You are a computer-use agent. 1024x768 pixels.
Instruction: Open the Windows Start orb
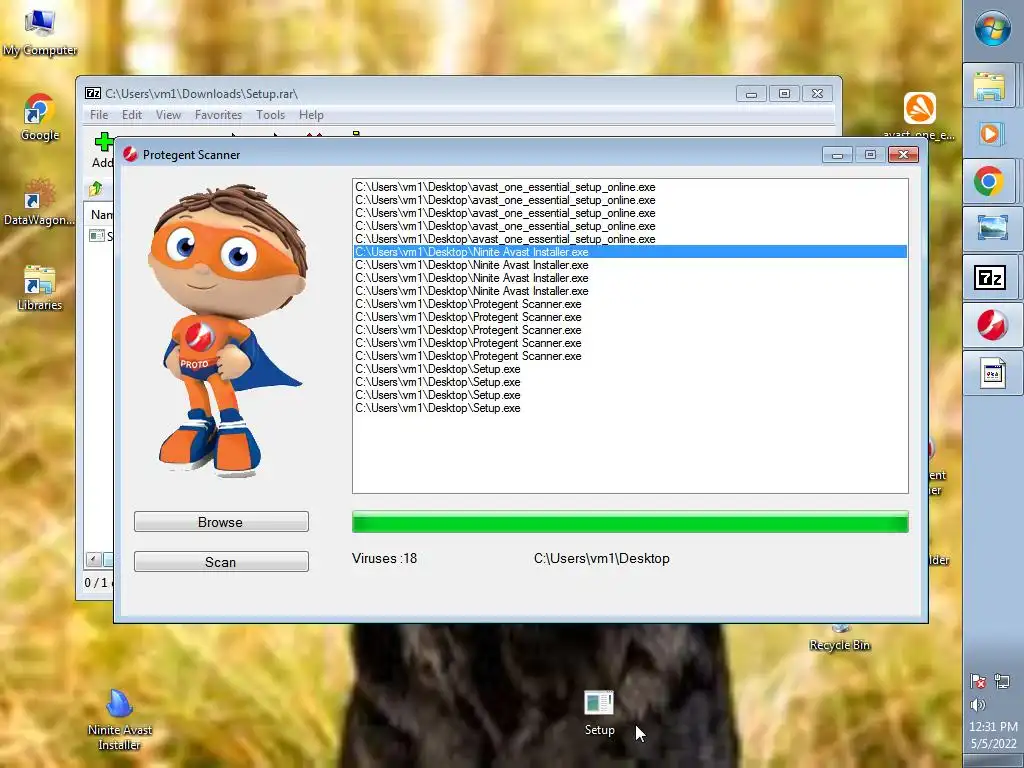point(993,29)
